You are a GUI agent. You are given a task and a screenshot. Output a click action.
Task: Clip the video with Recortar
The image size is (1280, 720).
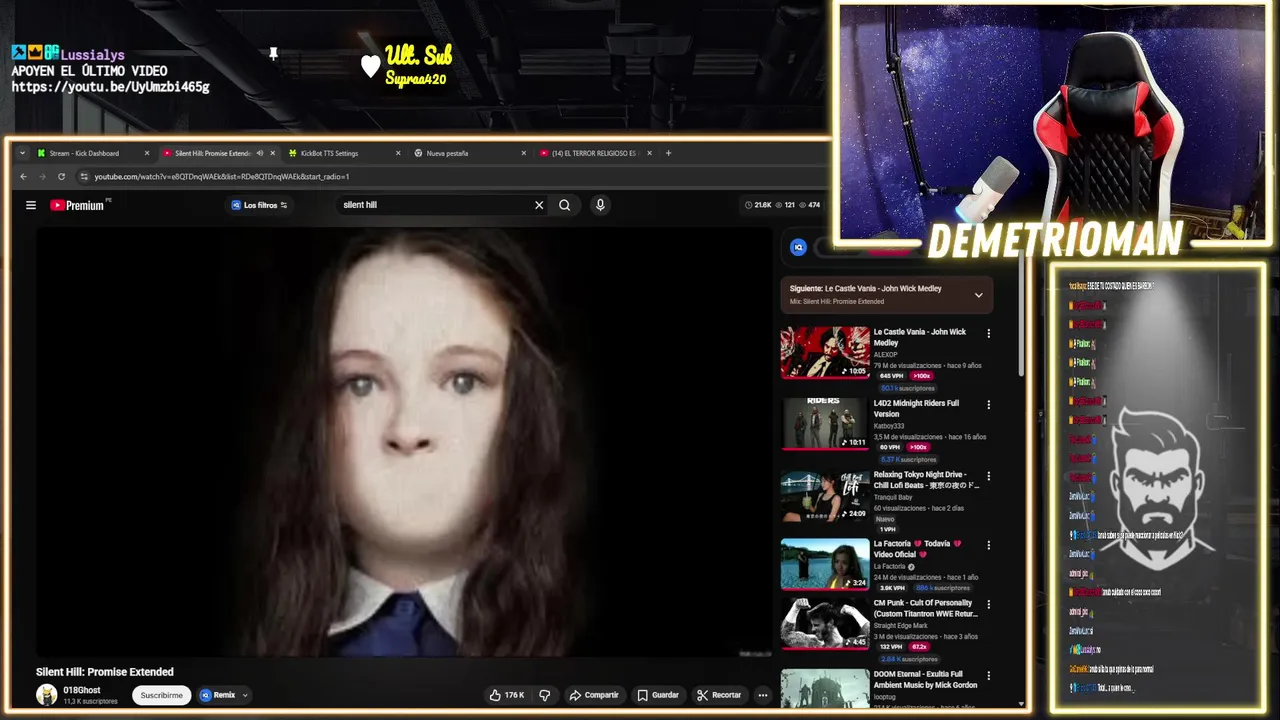tap(719, 695)
